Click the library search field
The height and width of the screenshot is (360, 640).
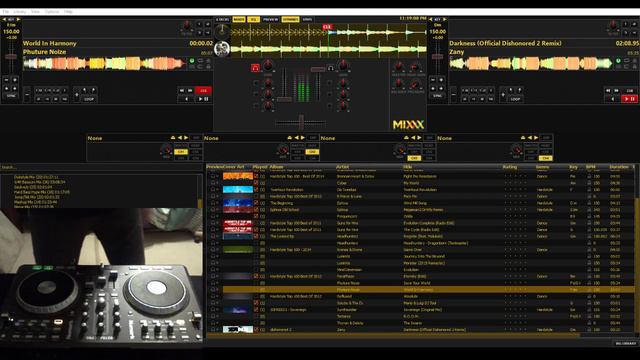click(101, 167)
